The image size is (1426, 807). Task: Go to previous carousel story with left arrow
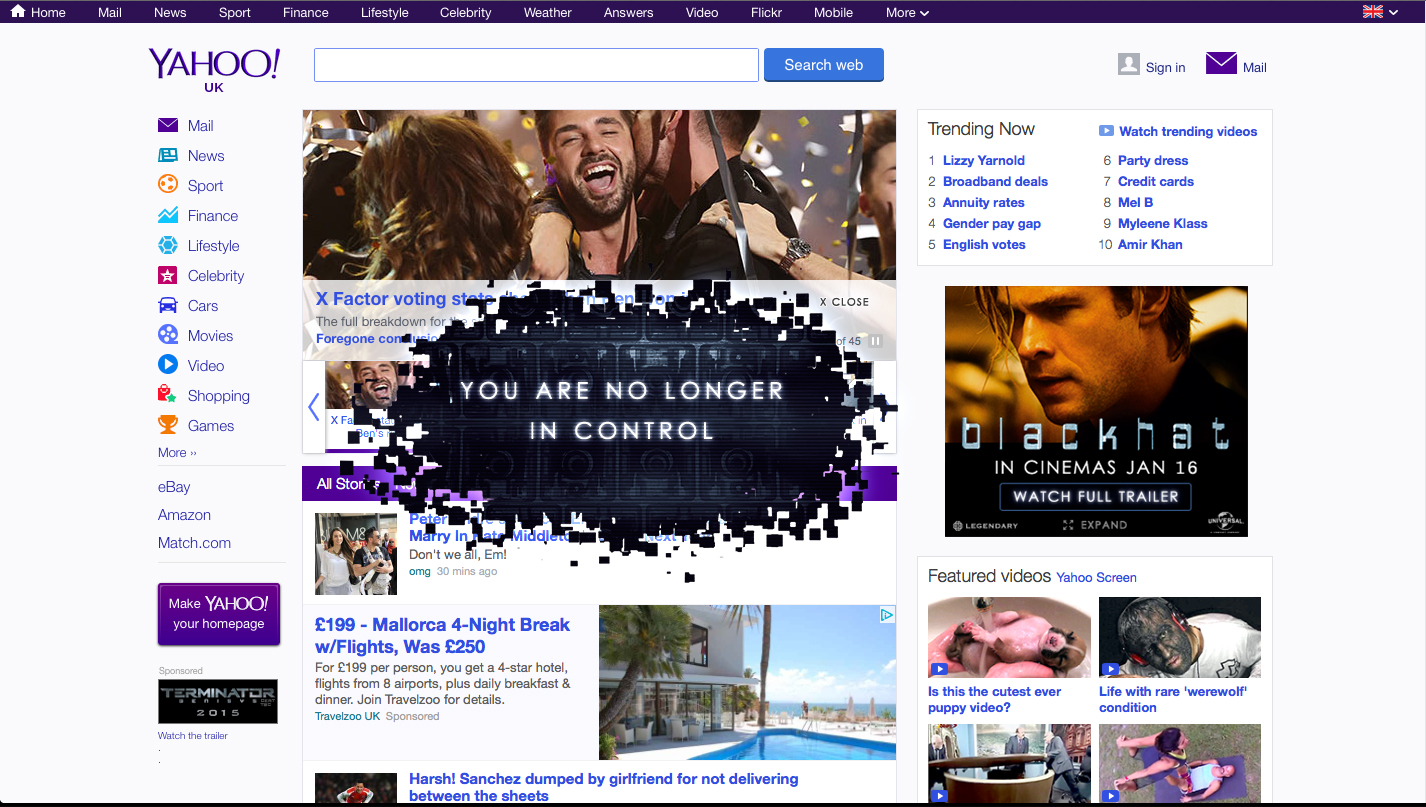(x=313, y=407)
